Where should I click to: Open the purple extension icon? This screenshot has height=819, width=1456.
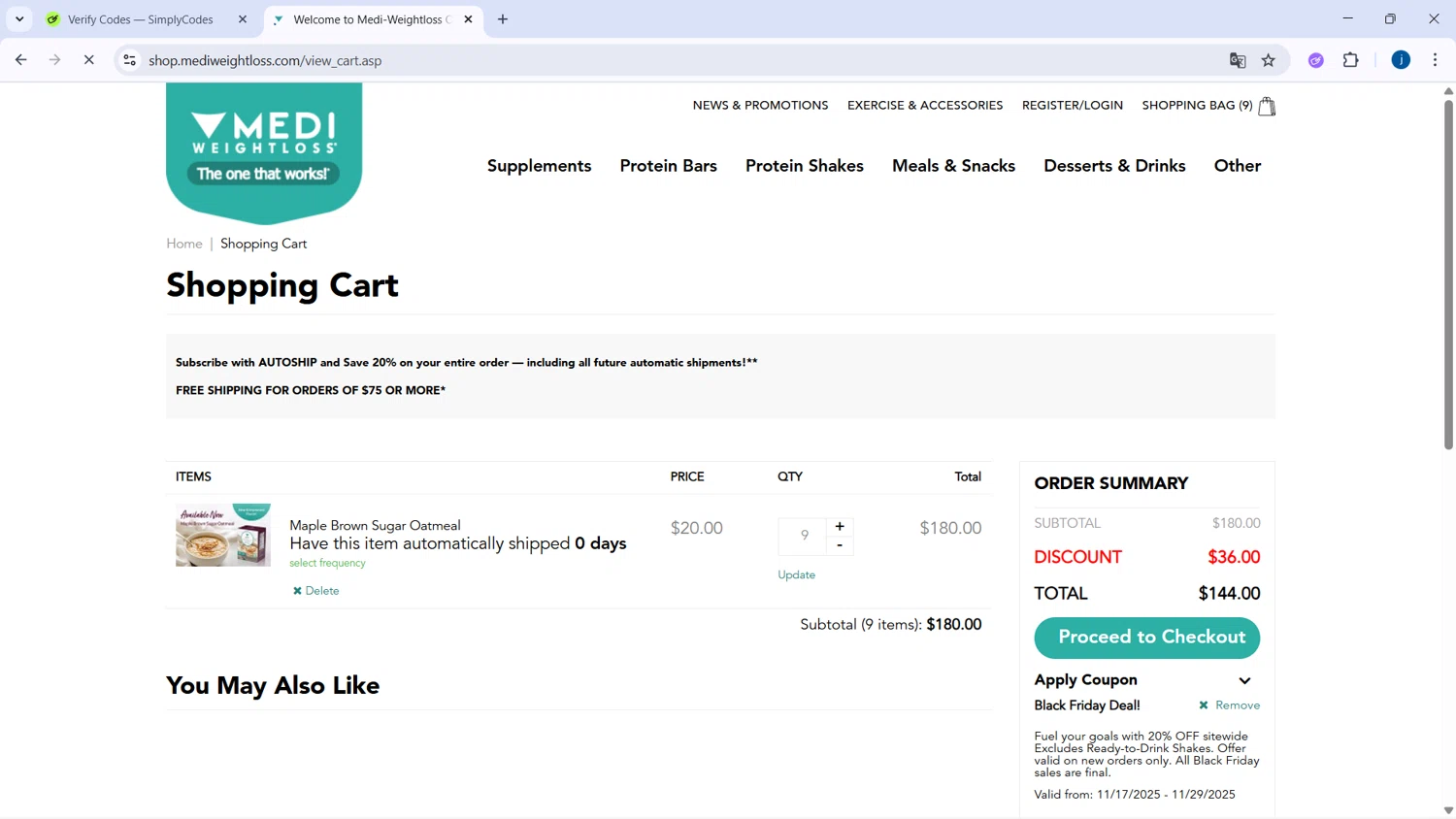coord(1316,60)
